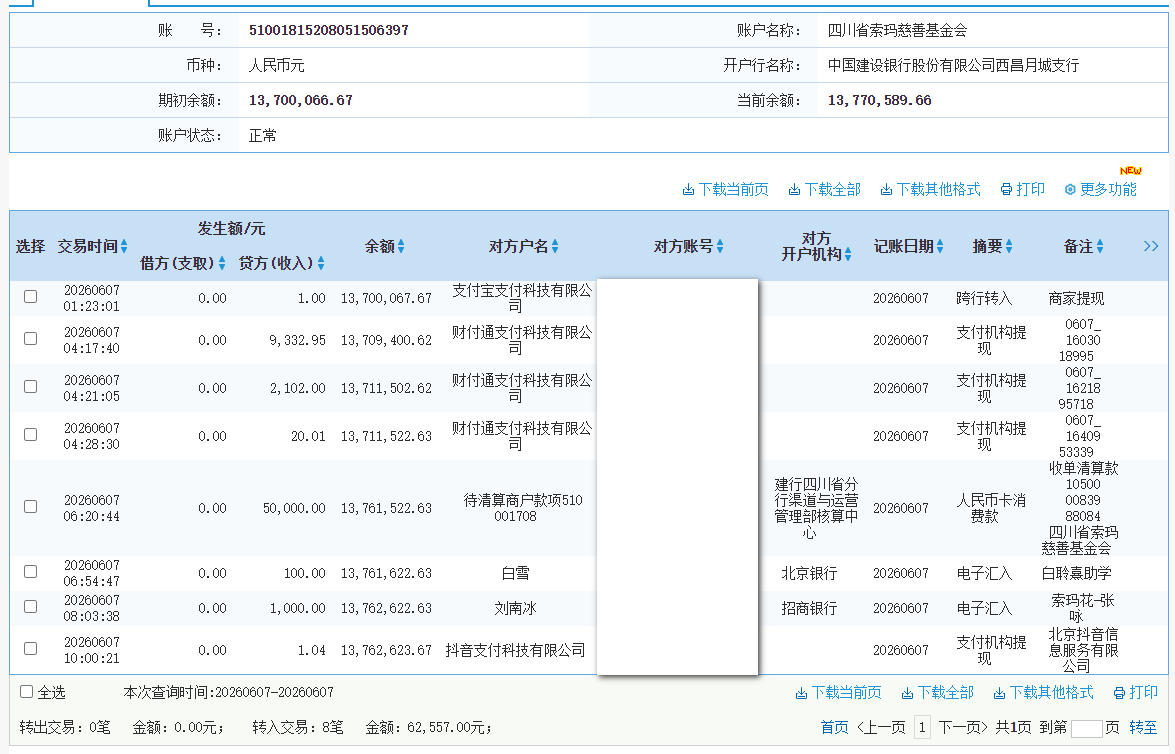Viewport: 1175px width, 754px height.
Task: Select the 04:21:05 transaction checkbox
Action: click(31, 387)
